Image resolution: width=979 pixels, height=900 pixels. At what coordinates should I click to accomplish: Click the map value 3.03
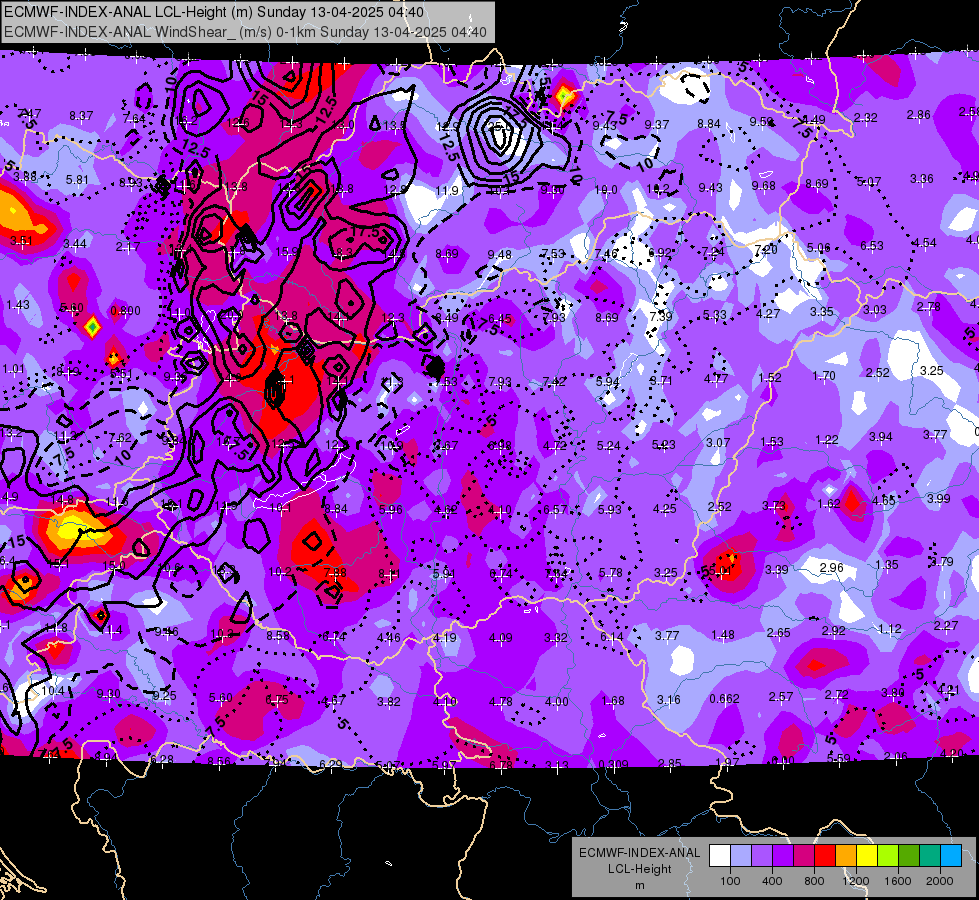point(875,309)
